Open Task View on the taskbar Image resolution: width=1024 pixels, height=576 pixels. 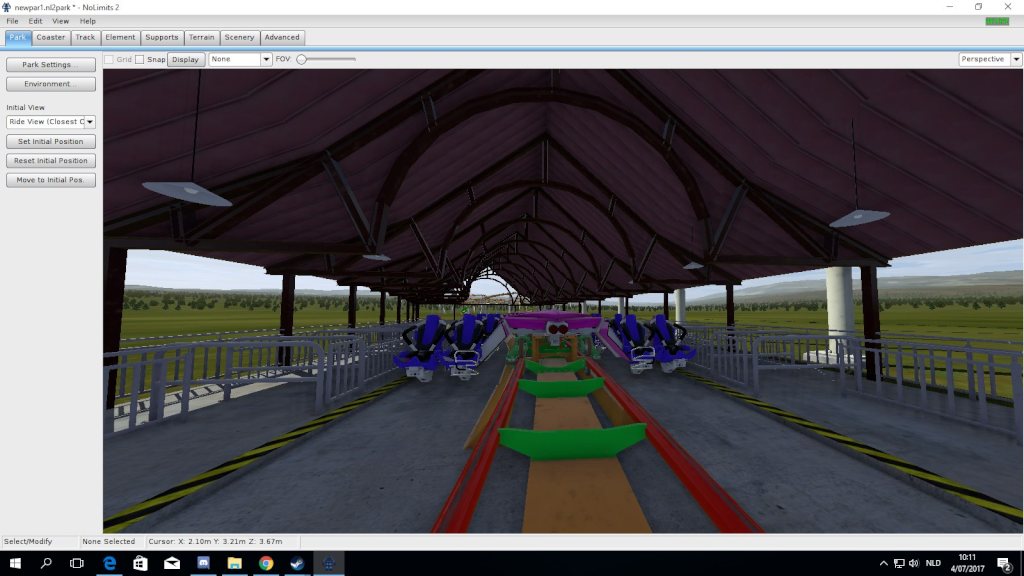(76, 563)
